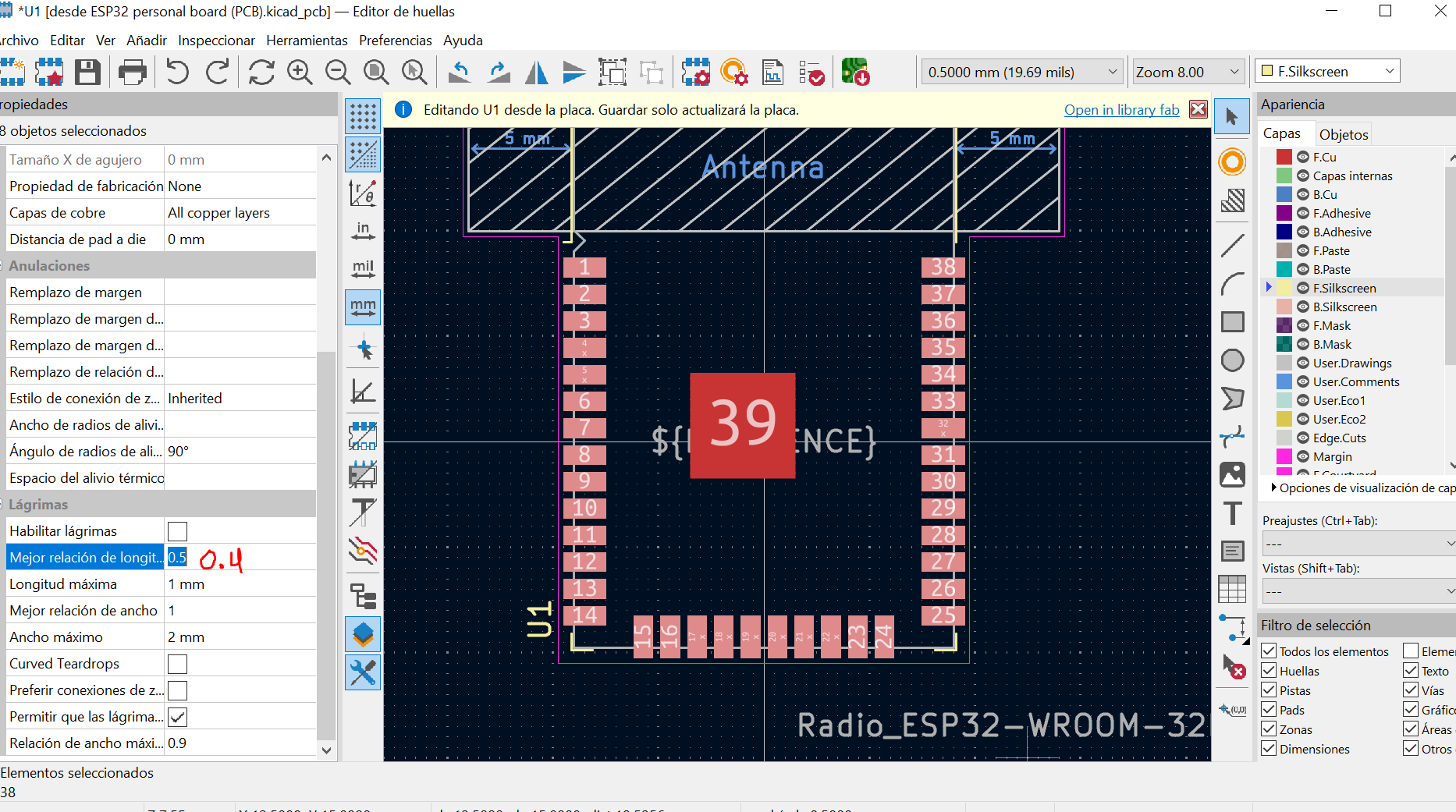Zoom in on the footprint canvas
This screenshot has height=812, width=1456.
300,73
